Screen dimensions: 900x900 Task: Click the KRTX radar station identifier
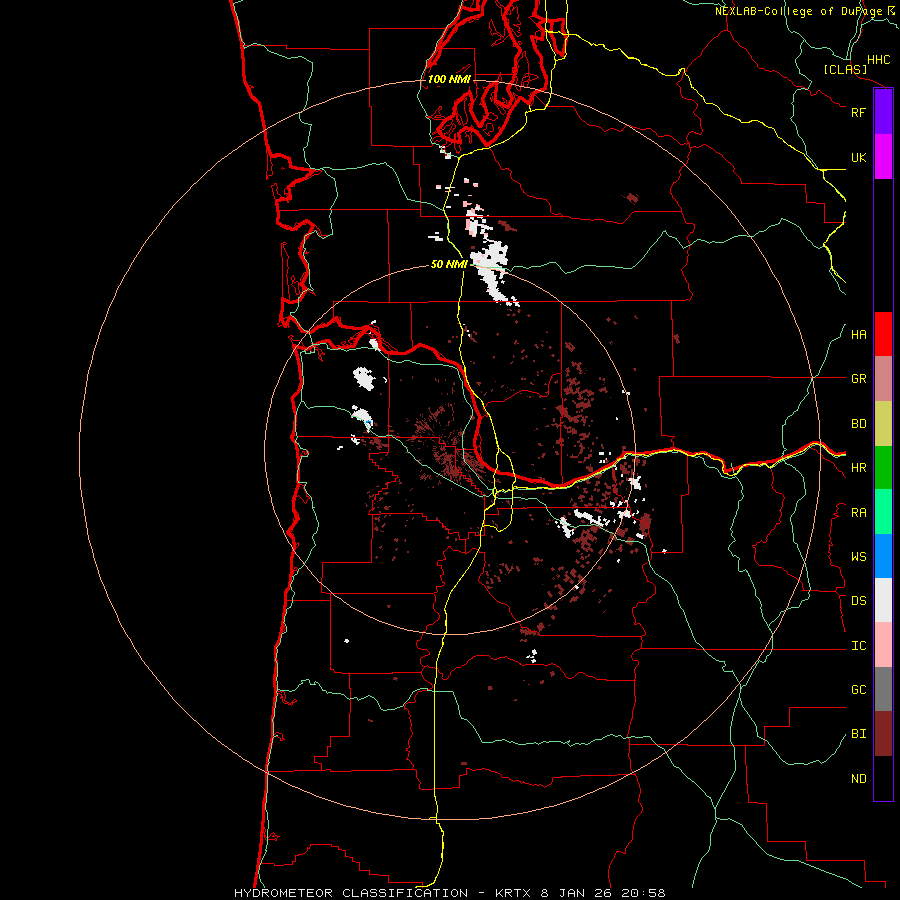(513, 893)
